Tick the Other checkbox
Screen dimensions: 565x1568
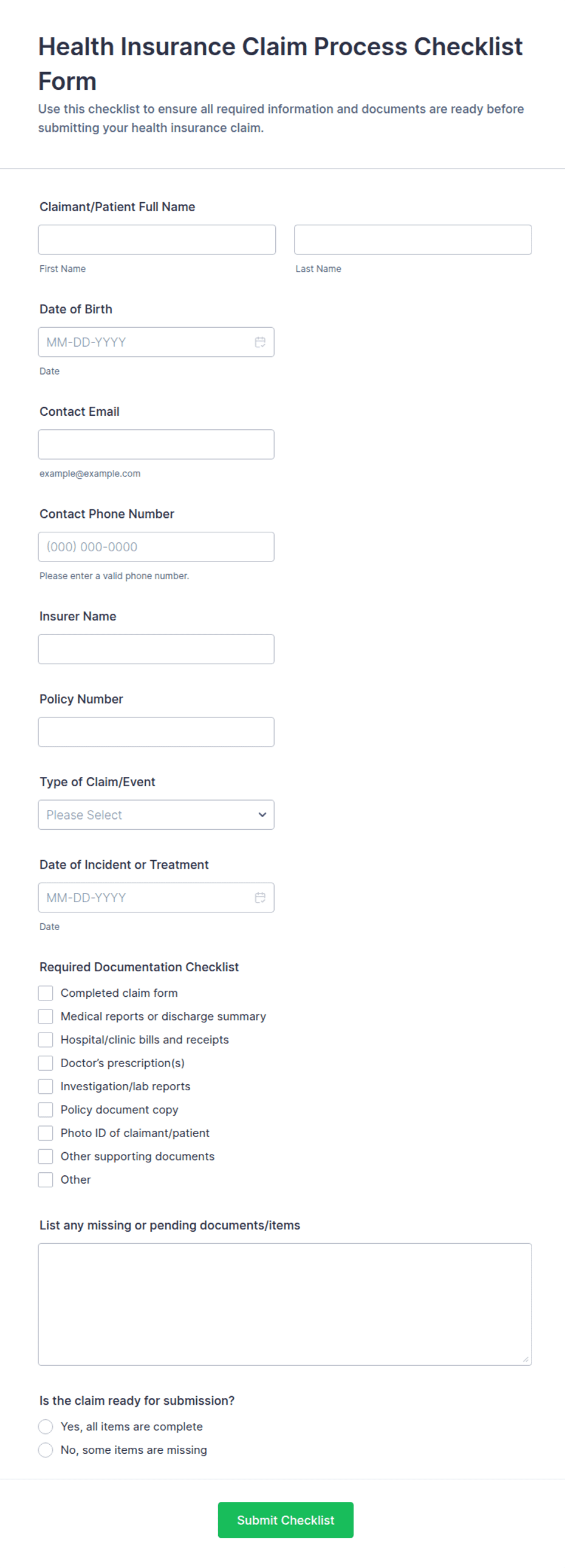46,1179
